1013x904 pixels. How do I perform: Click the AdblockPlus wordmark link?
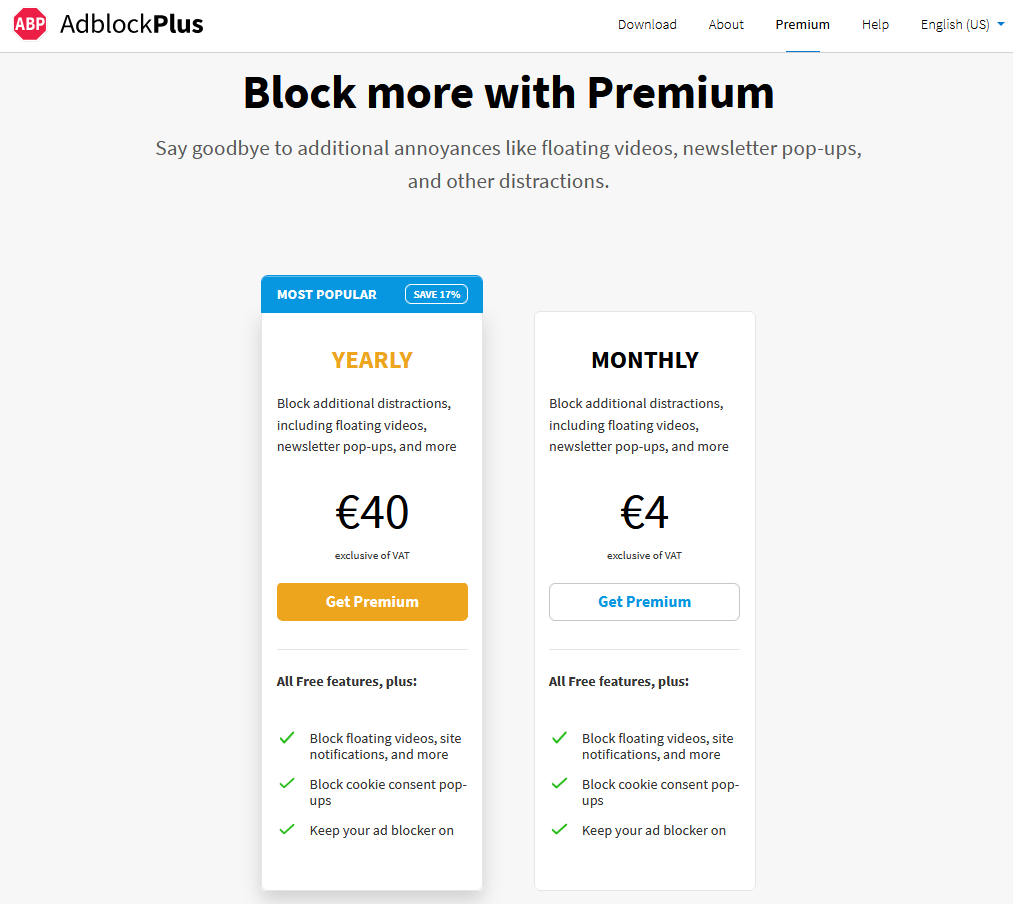(x=131, y=24)
